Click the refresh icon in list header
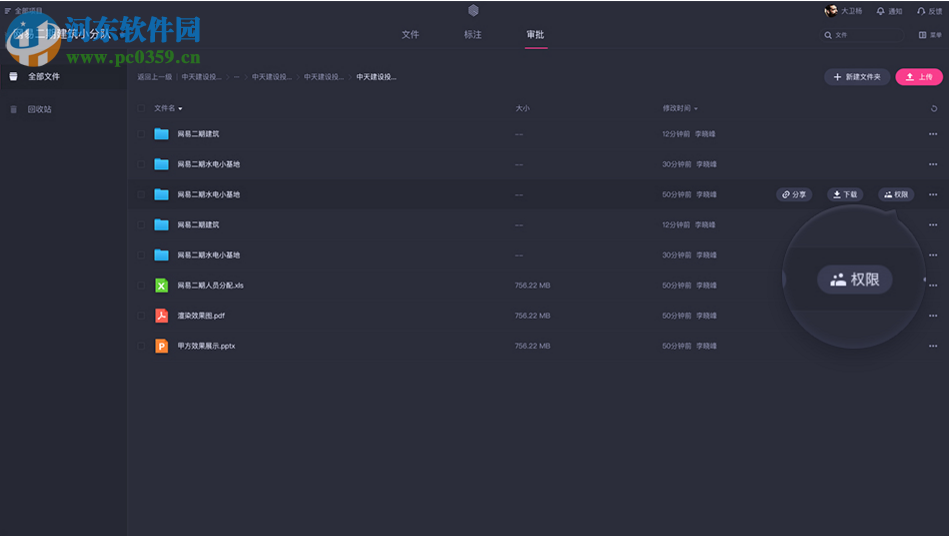 pos(933,108)
